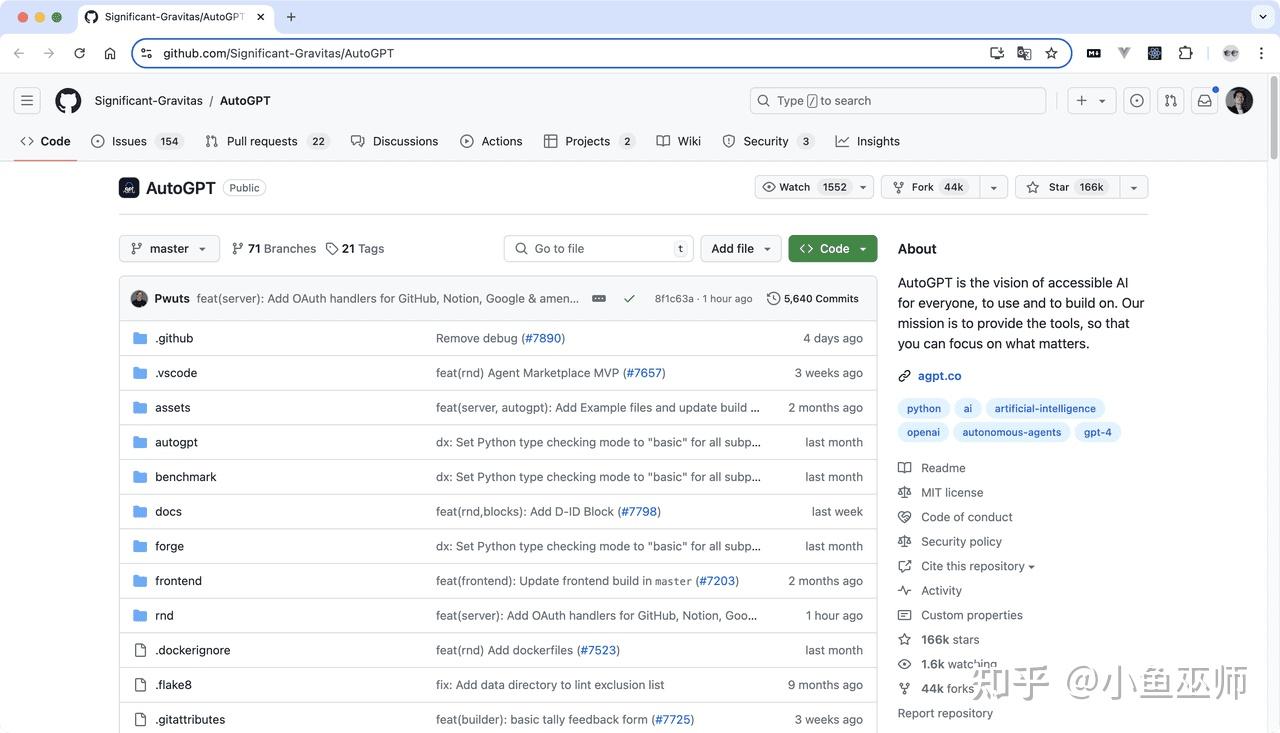The width and height of the screenshot is (1280, 733).
Task: Open the autogpt folder
Action: coord(176,442)
